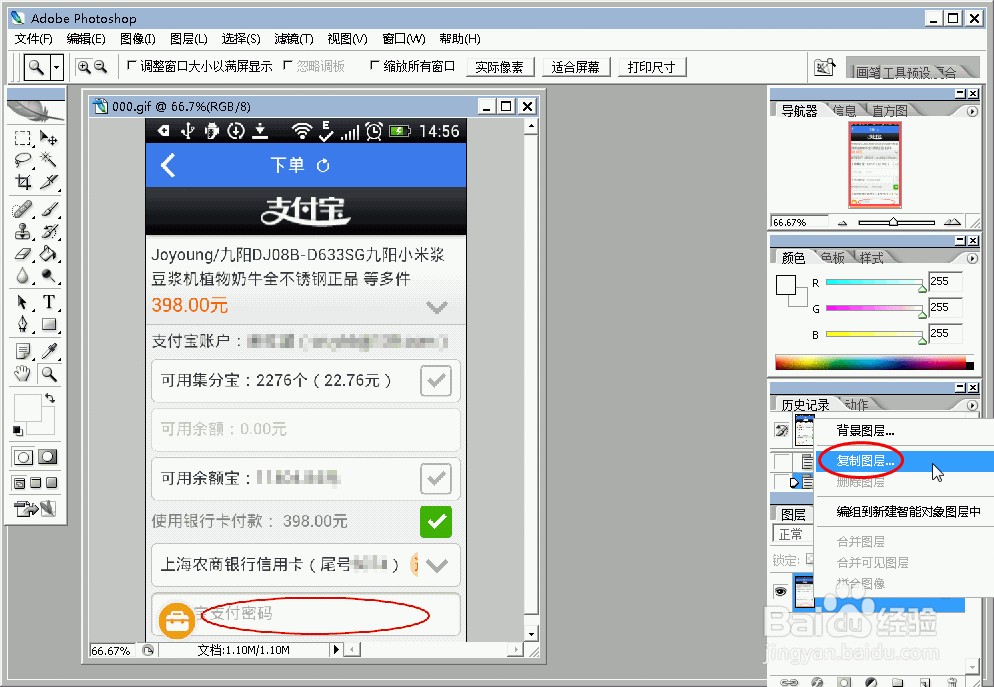Select the Eraser tool

(x=23, y=254)
